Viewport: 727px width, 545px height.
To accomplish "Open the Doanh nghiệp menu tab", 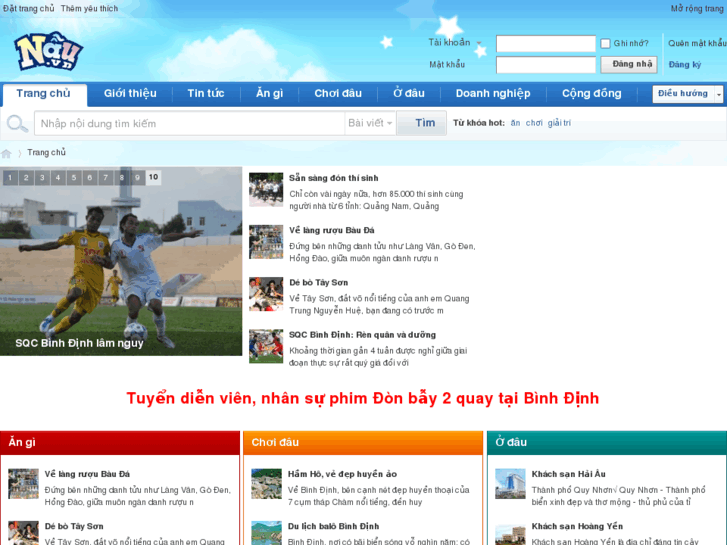I will [x=493, y=94].
